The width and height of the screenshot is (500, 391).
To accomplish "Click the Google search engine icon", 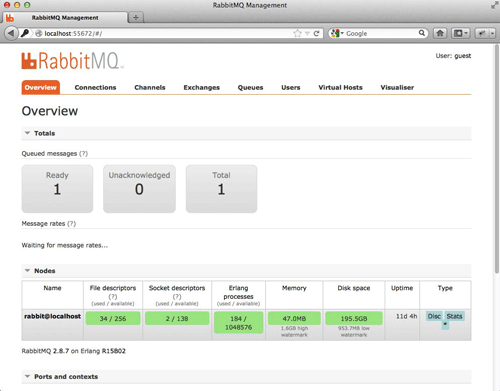I will click(335, 33).
